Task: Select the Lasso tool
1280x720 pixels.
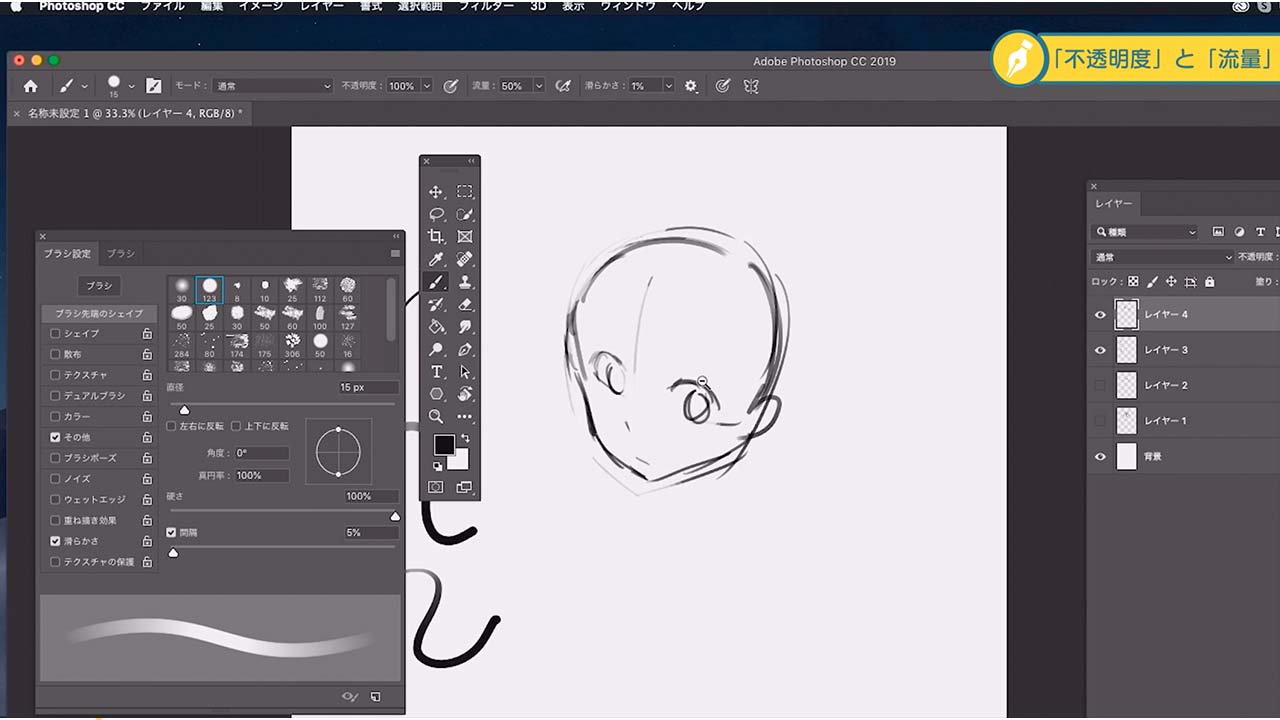Action: [436, 215]
